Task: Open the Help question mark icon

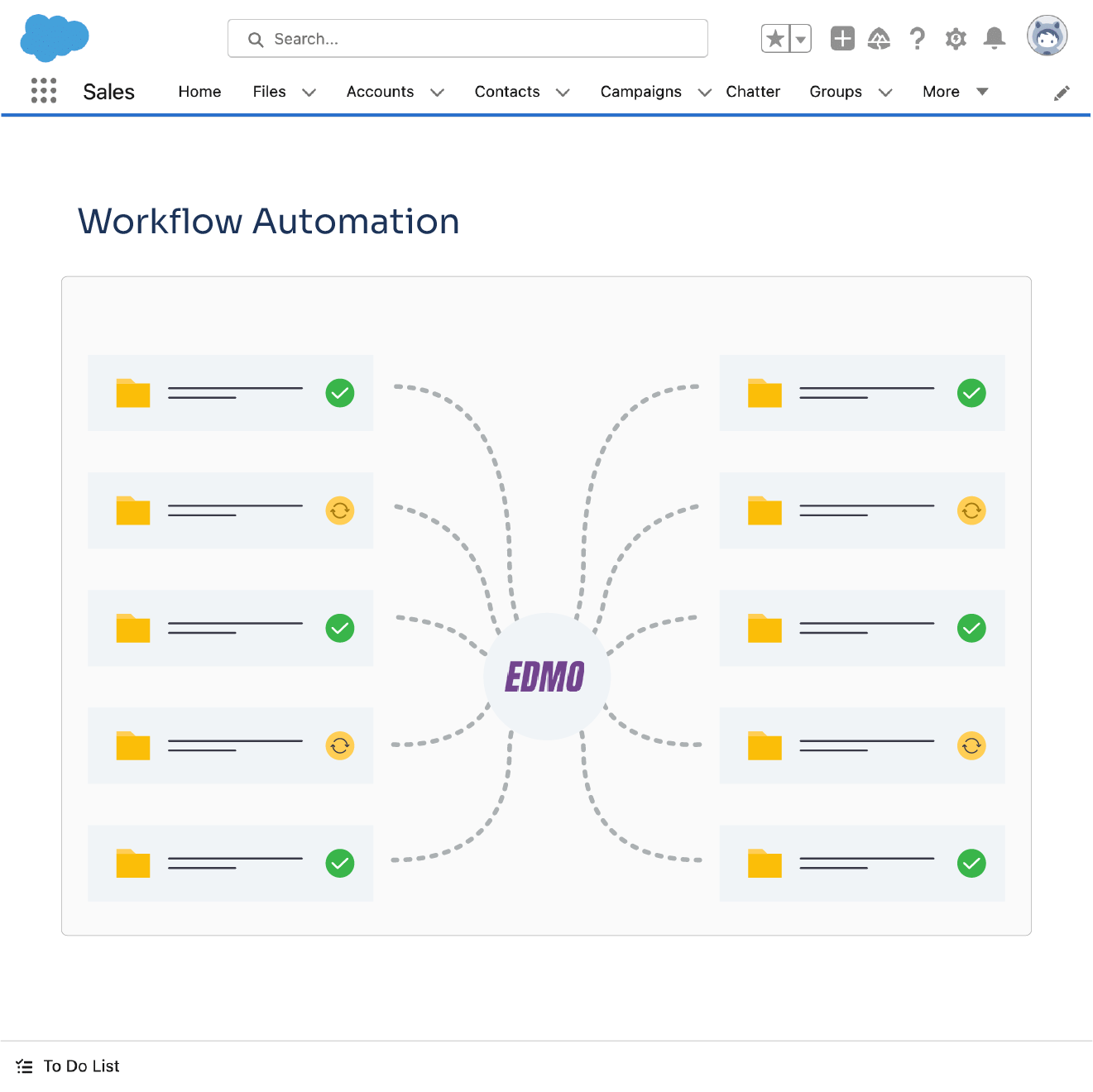Action: pyautogui.click(x=917, y=39)
